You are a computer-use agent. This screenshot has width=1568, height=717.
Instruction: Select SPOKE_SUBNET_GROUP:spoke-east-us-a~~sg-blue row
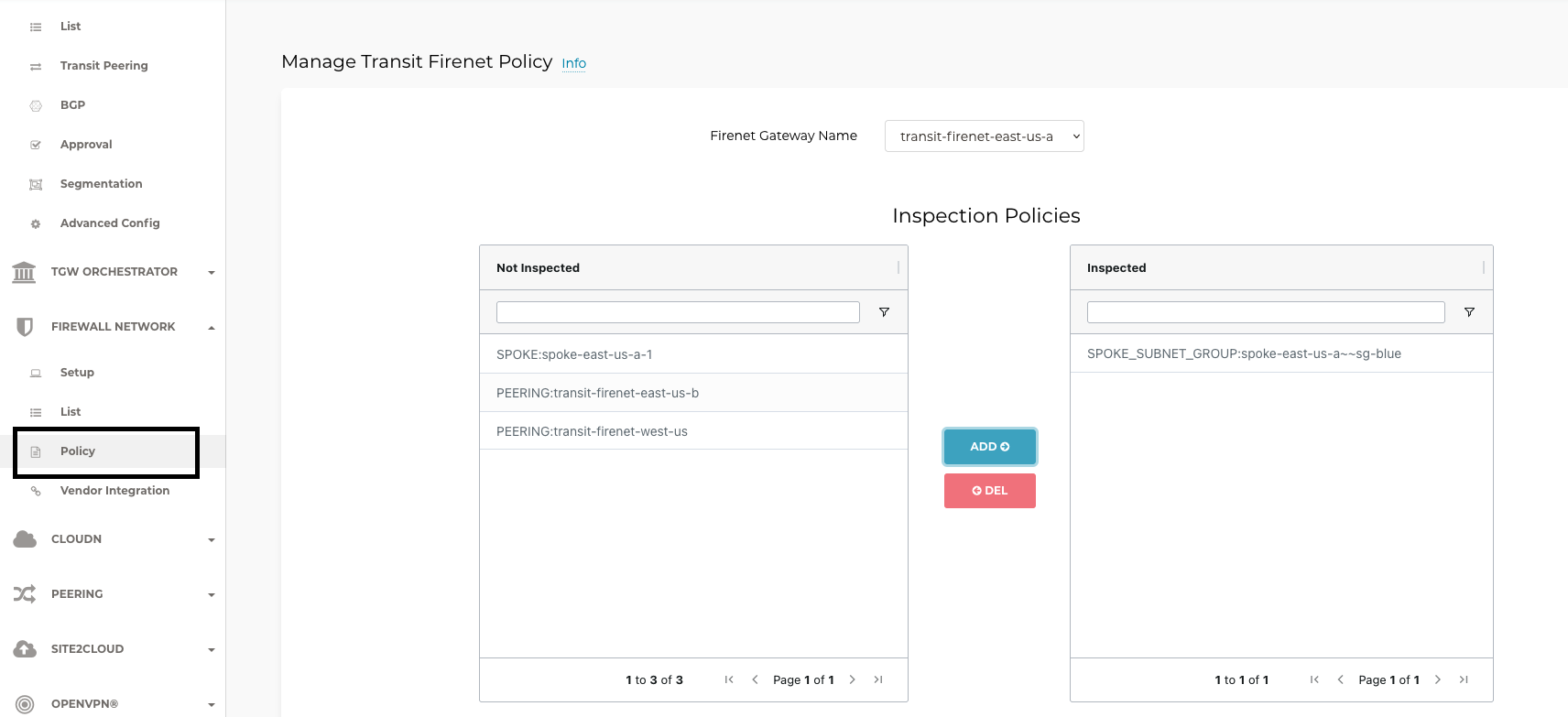point(1281,353)
